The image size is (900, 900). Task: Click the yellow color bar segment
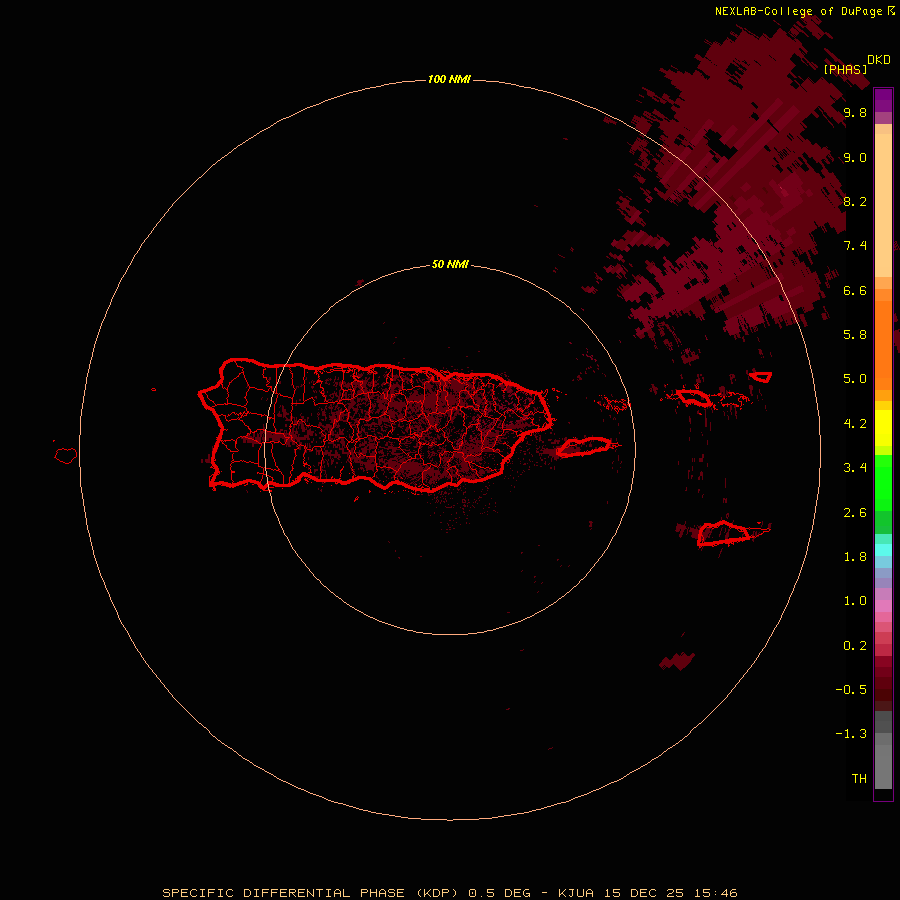coord(883,428)
